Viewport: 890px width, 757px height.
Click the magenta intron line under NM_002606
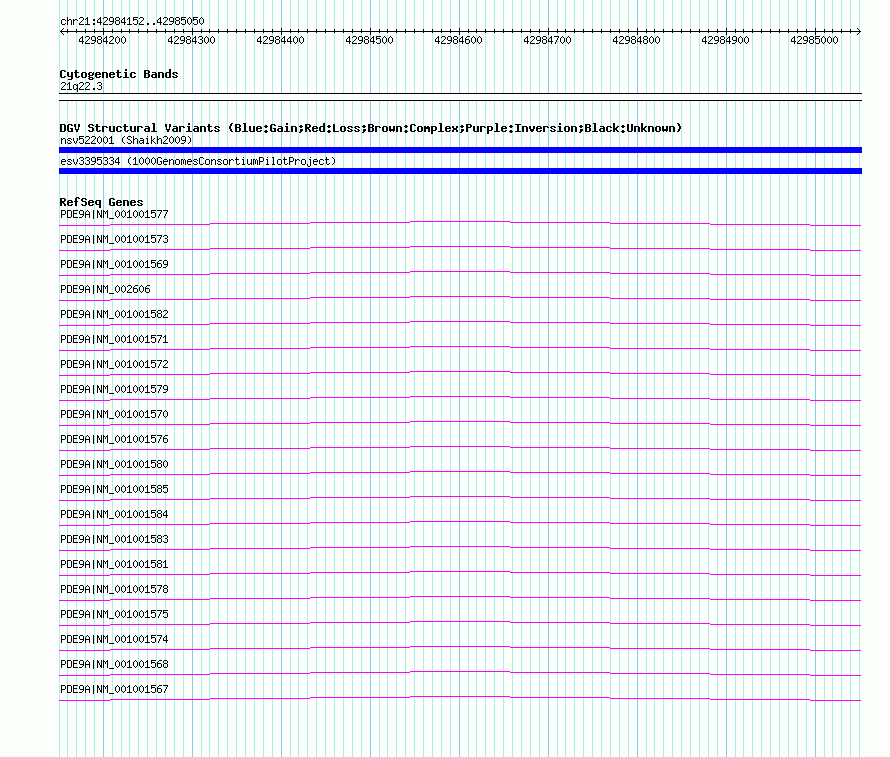(460, 297)
